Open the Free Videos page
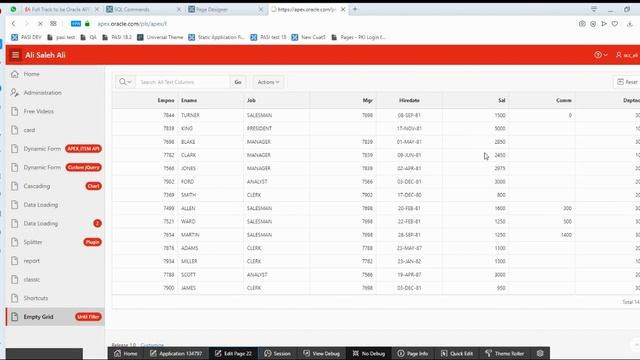 [55, 111]
